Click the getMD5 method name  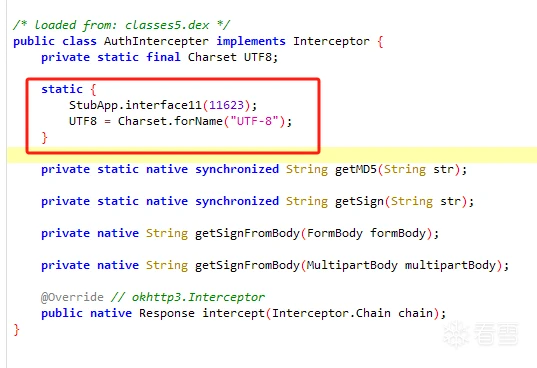pos(355,169)
